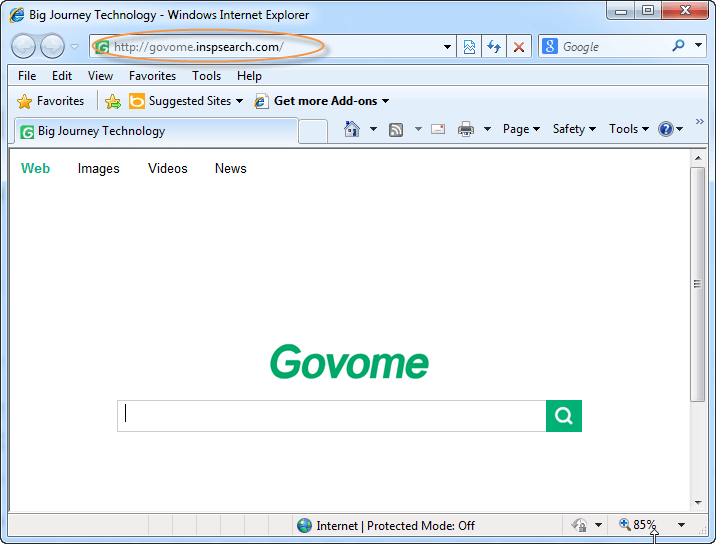Open the zoom level dropdown arrow
716x544 pixels.
point(681,525)
